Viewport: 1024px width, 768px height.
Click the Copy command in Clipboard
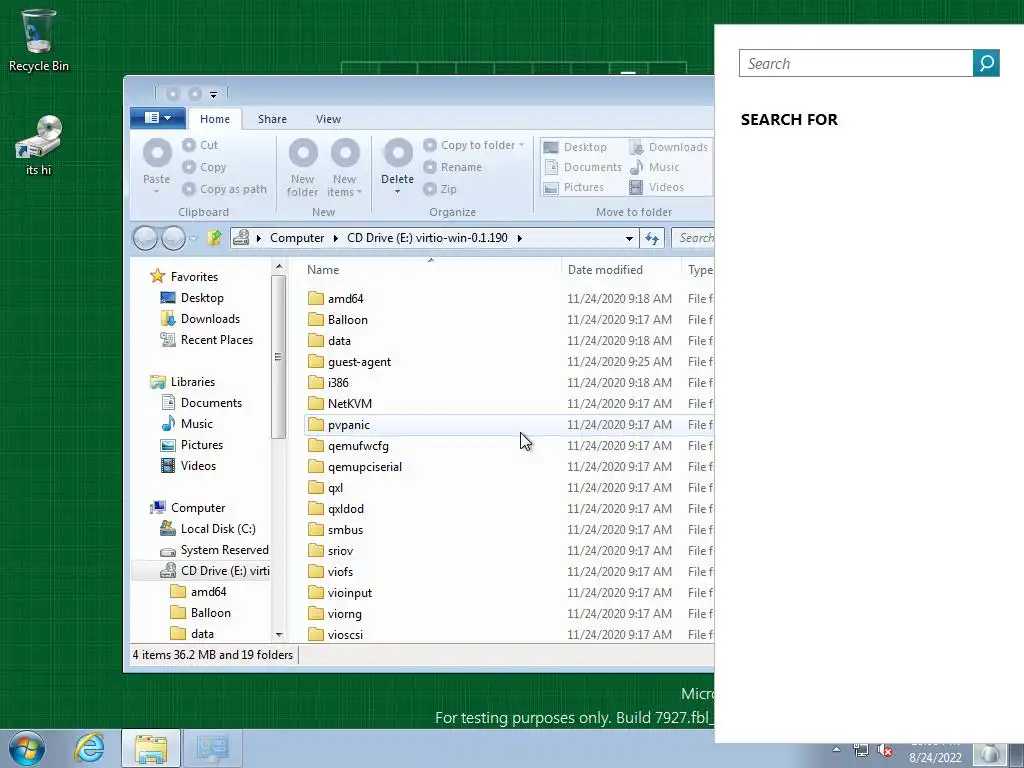[204, 167]
